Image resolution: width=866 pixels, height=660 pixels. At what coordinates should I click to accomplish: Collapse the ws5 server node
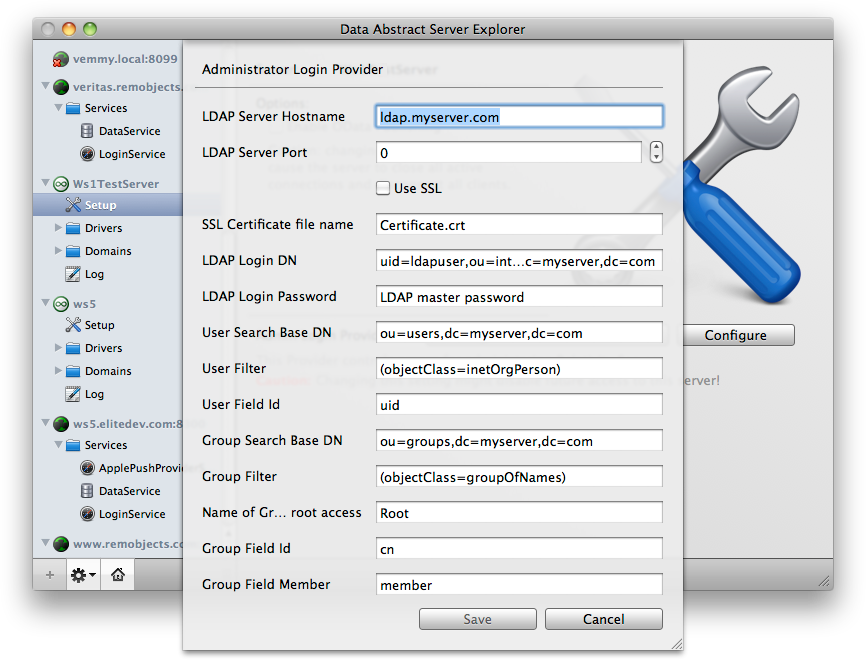(46, 302)
